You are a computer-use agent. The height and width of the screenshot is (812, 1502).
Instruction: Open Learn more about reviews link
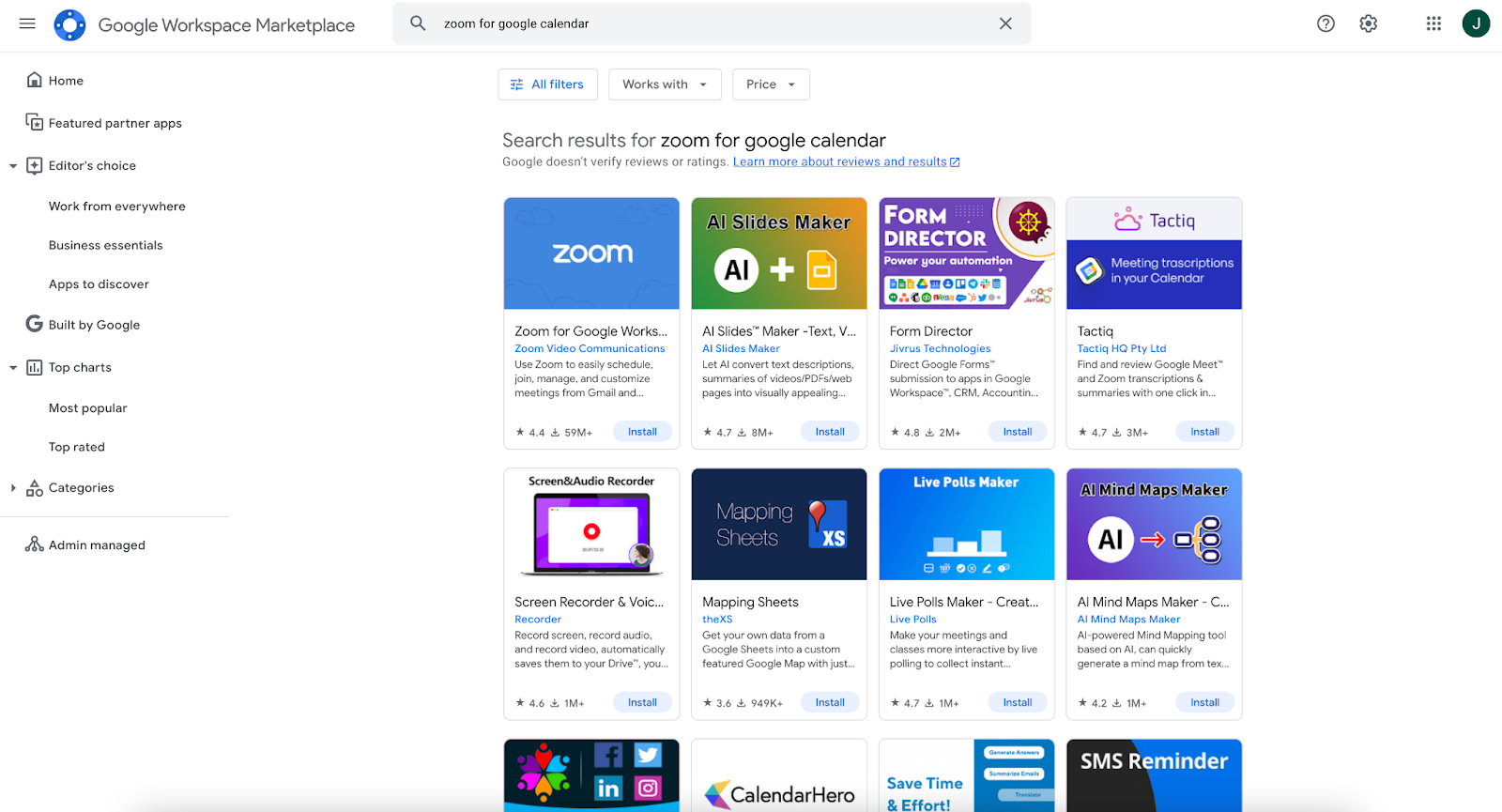(846, 161)
